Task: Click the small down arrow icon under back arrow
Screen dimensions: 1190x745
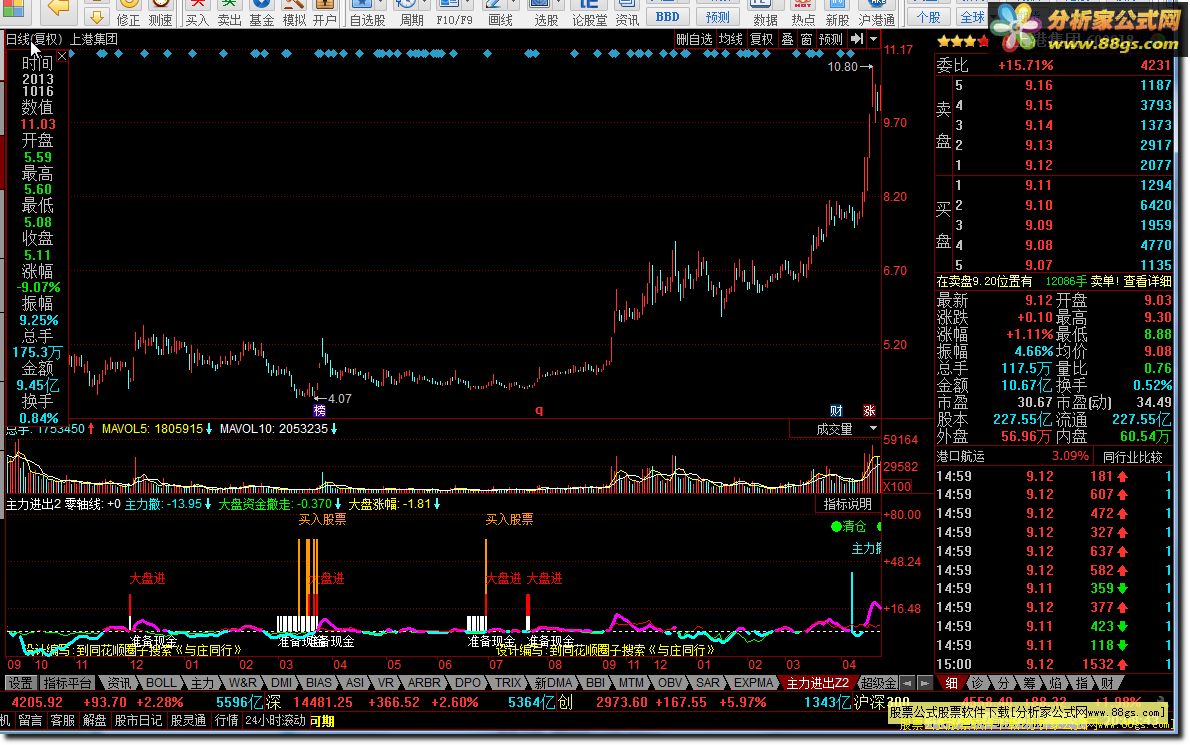Action: coord(96,16)
